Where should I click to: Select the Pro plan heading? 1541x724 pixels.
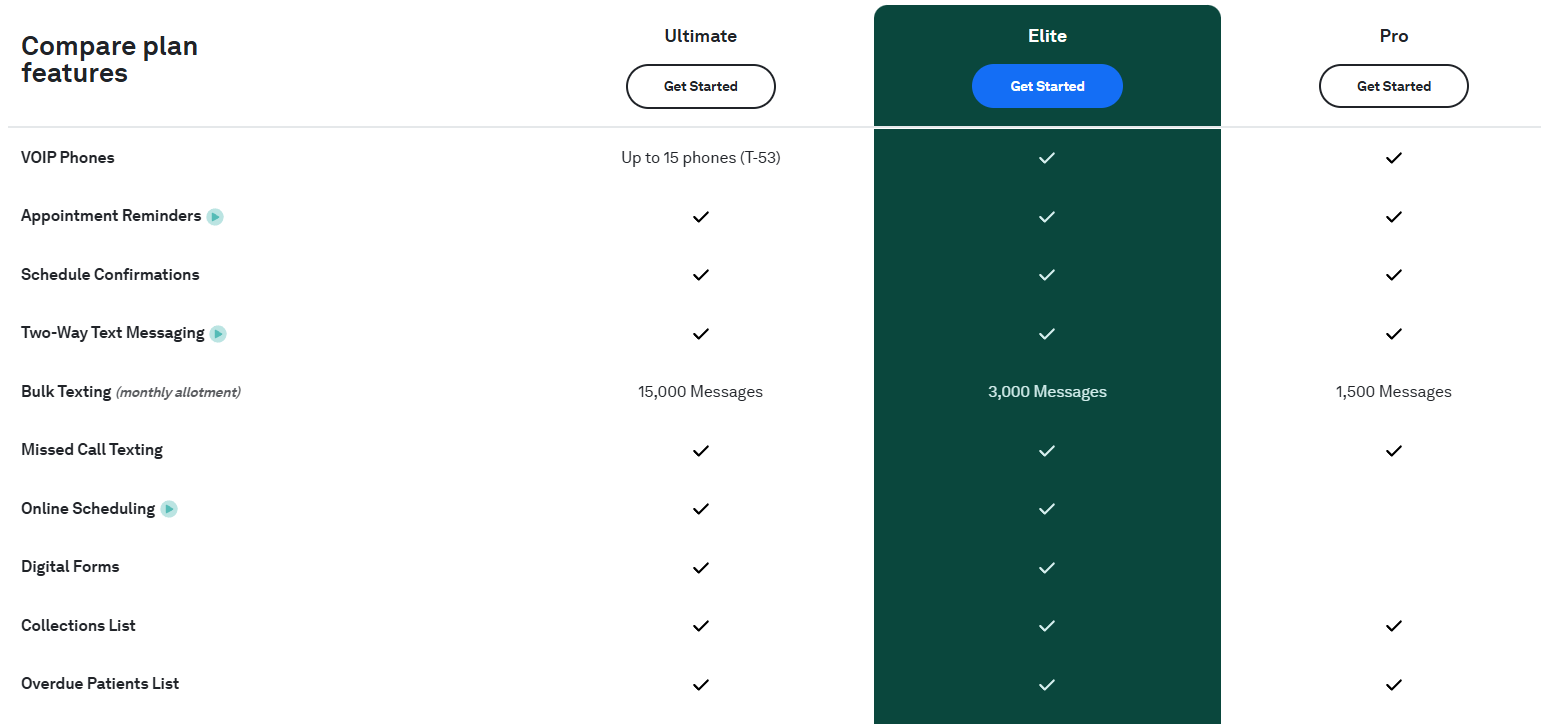click(x=1393, y=36)
